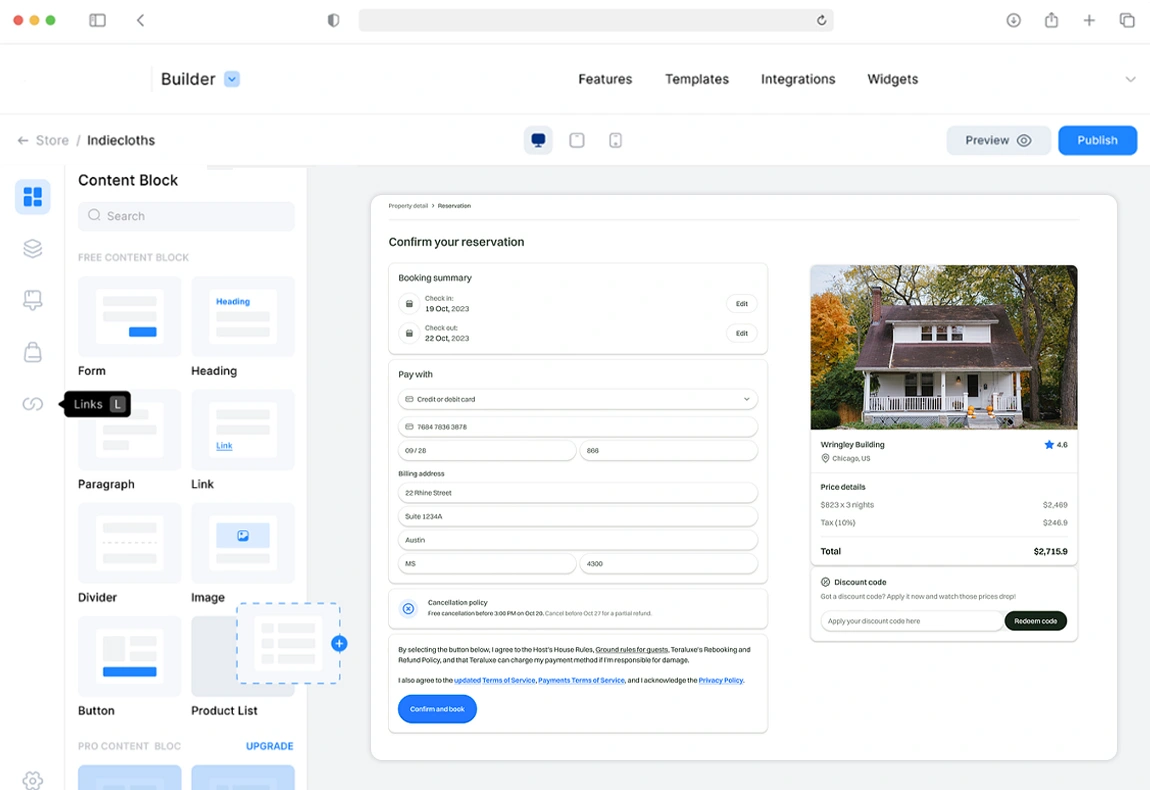The height and width of the screenshot is (790, 1150).
Task: Open the Templates menu item
Action: tap(696, 79)
